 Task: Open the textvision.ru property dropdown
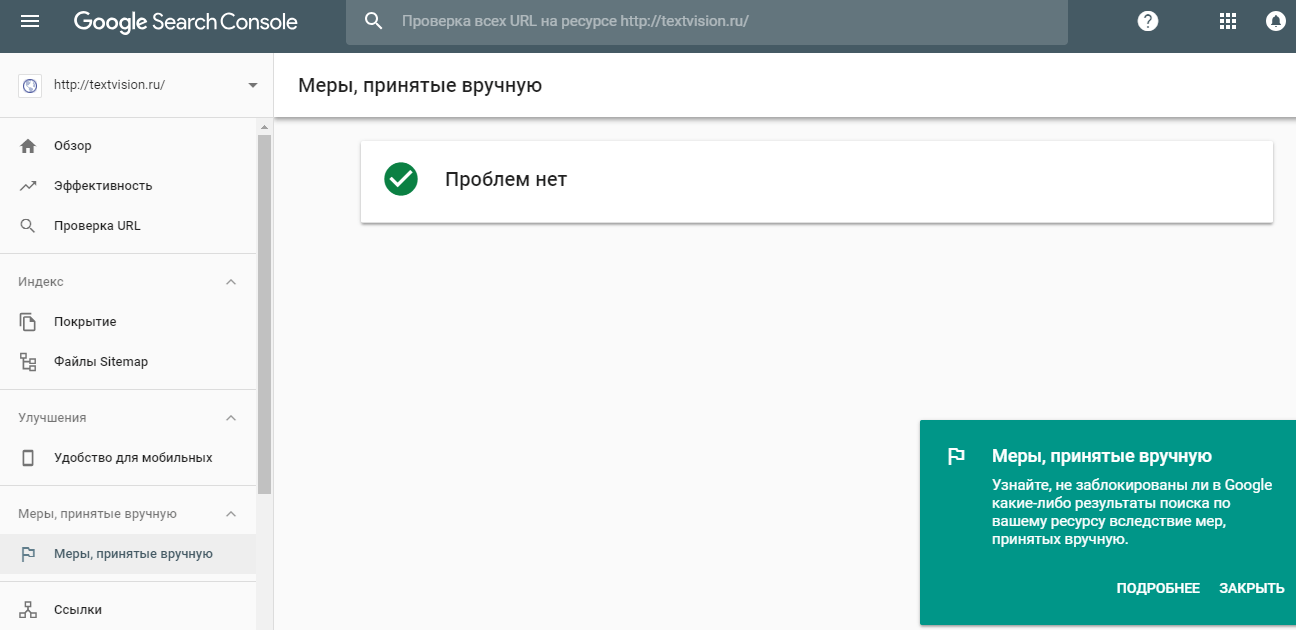[252, 85]
